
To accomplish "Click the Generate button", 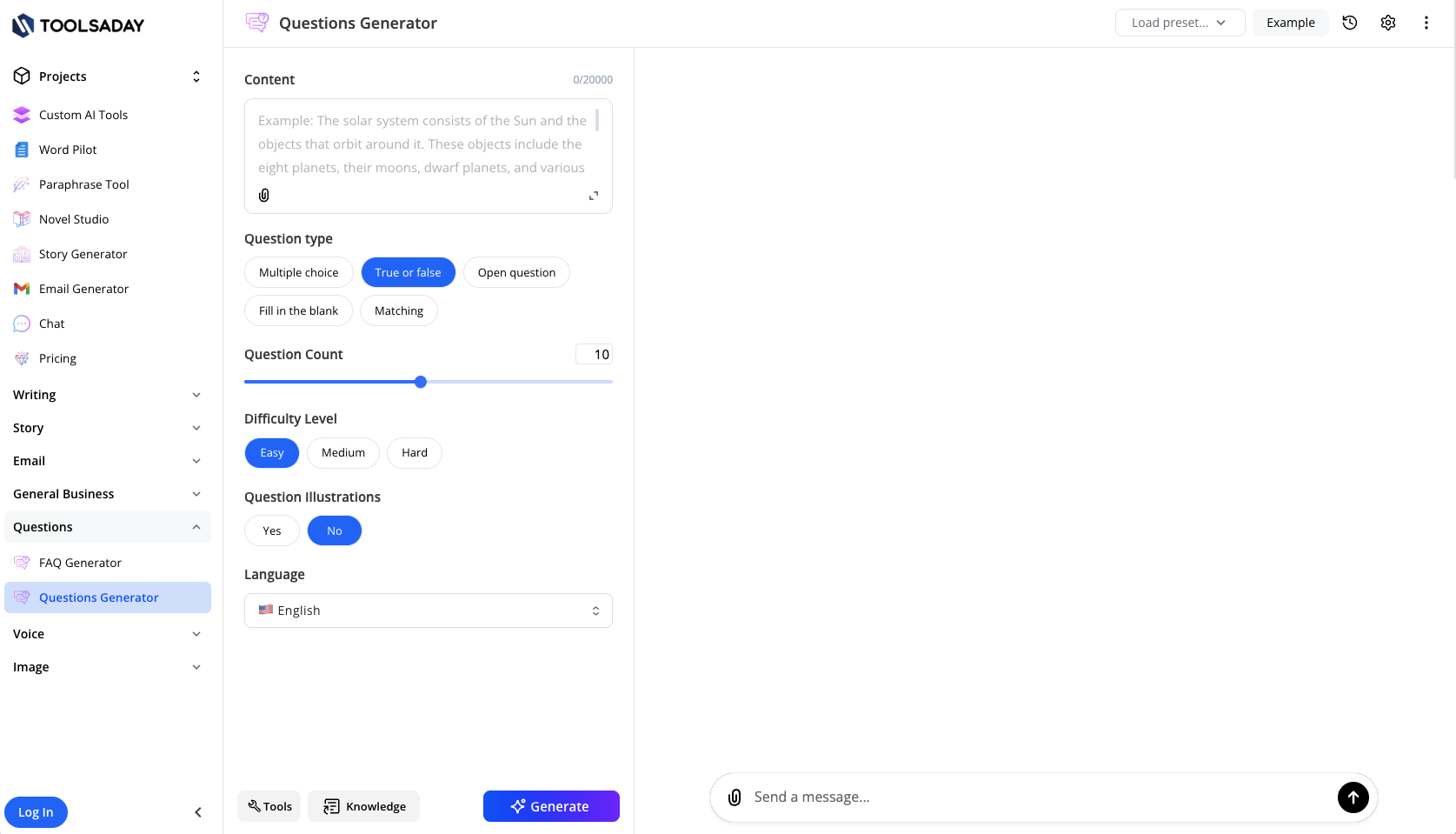I will point(551,806).
